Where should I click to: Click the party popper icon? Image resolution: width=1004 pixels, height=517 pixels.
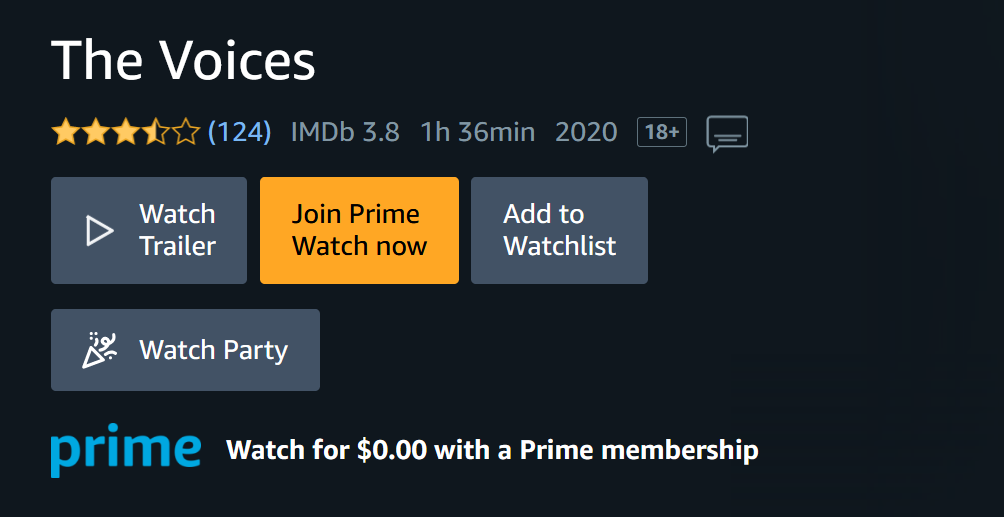point(99,350)
